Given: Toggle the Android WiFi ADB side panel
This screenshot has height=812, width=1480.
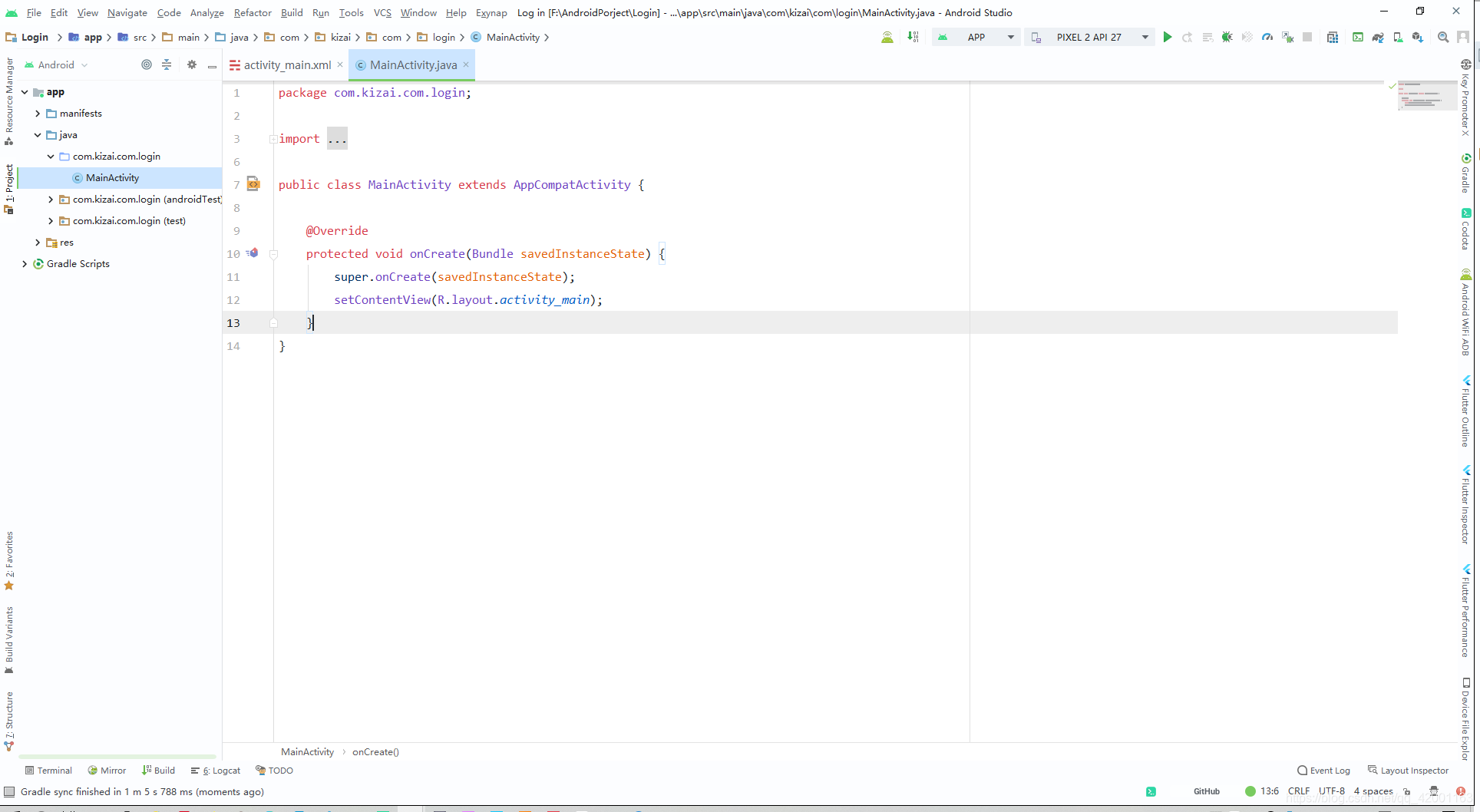Looking at the screenshot, I should (1465, 312).
